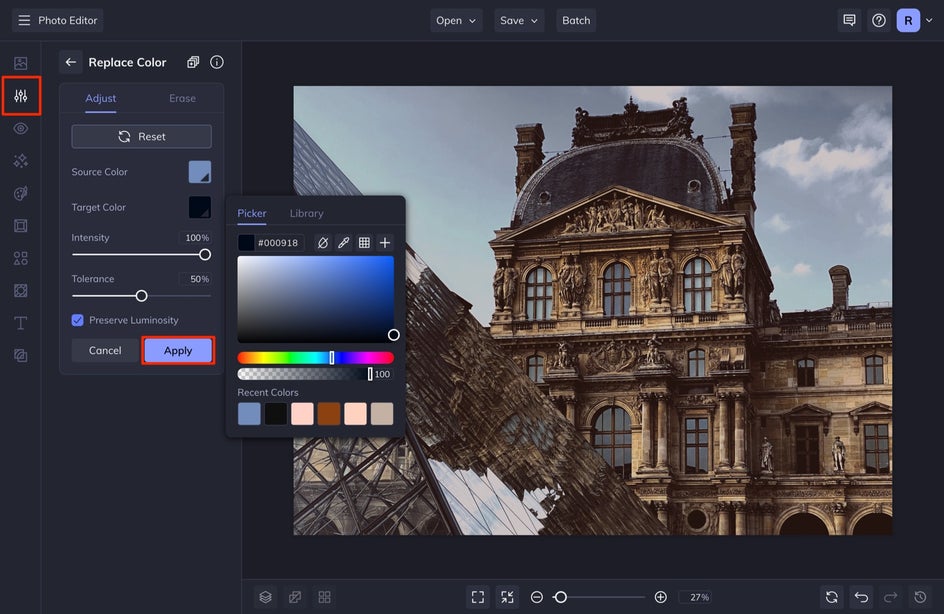
Task: Open the history clock icon
Action: tap(920, 597)
